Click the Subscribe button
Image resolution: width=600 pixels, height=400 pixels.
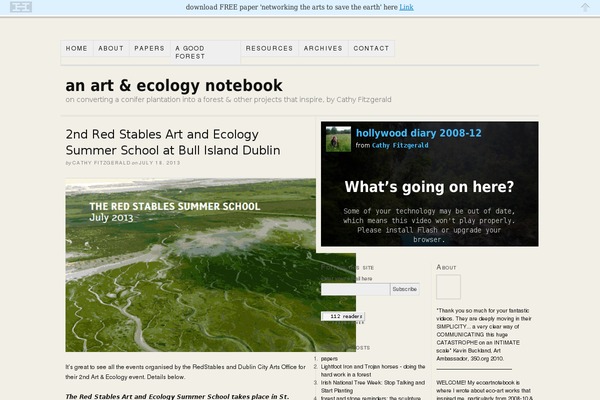[x=405, y=289]
